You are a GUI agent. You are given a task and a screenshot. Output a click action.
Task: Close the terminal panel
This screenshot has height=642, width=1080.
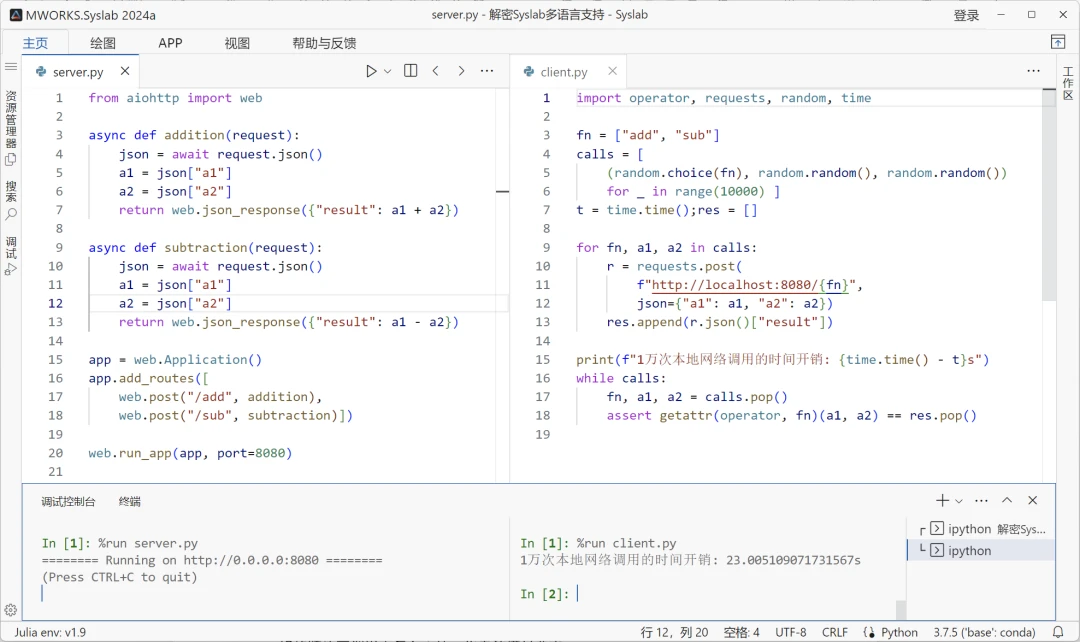click(1032, 500)
